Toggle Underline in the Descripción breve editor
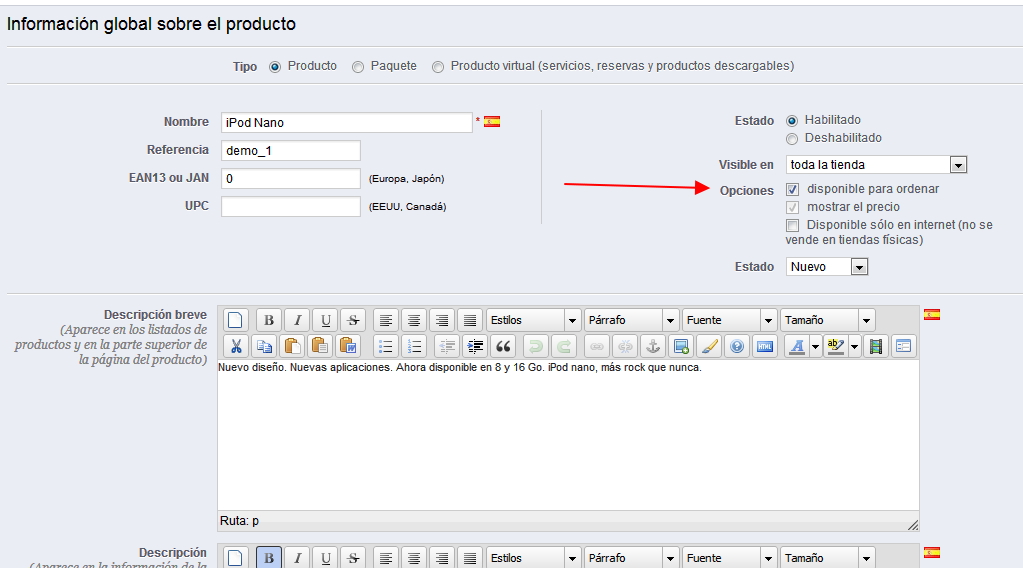Image resolution: width=1023 pixels, height=568 pixels. tap(325, 320)
